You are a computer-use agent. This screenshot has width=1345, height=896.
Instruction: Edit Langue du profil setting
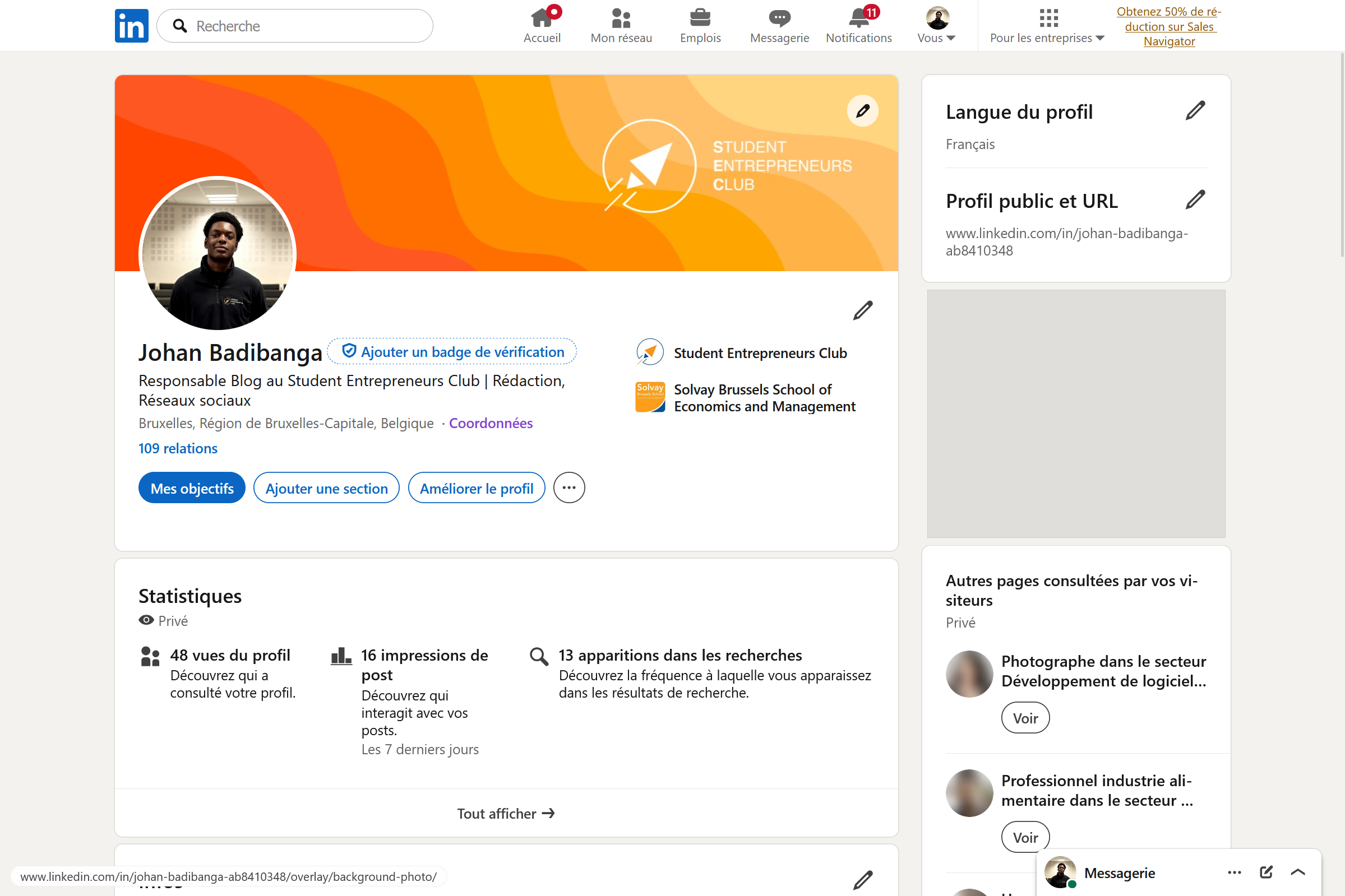[1195, 111]
